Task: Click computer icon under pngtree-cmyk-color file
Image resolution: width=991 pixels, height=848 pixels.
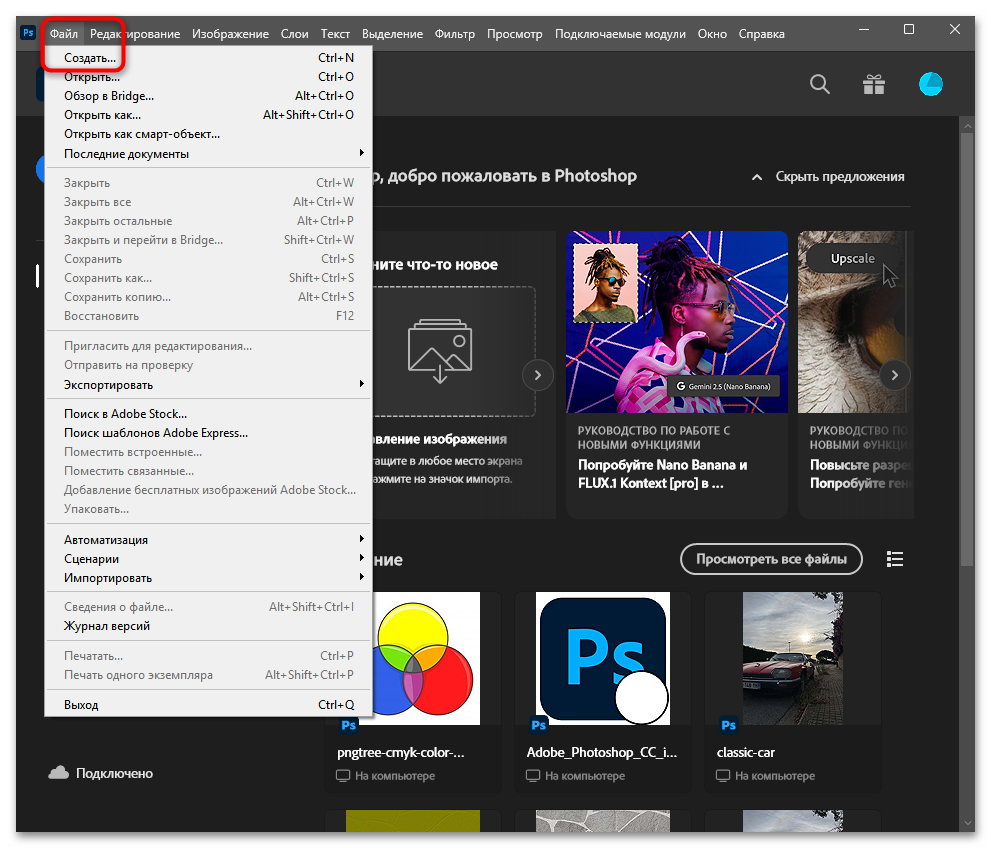Action: (x=343, y=775)
